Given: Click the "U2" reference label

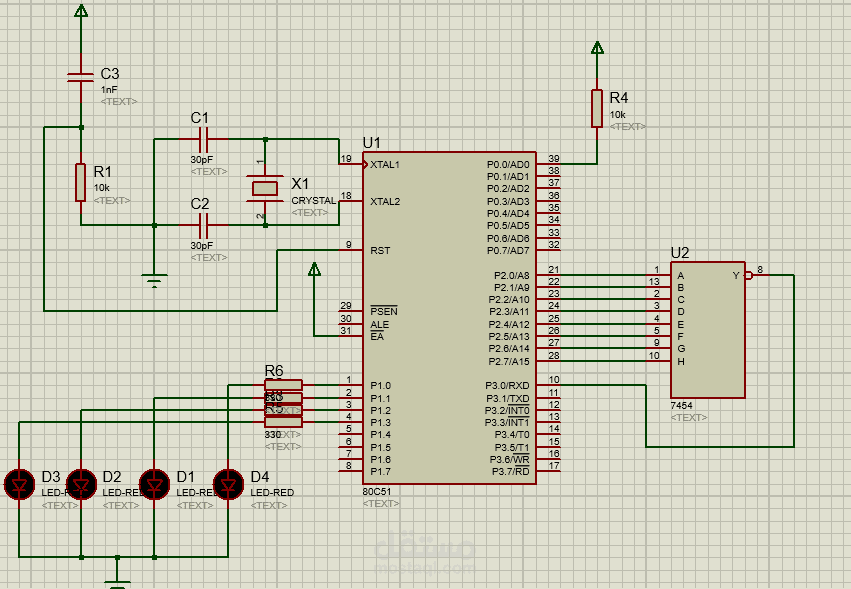Looking at the screenshot, I should point(679,253).
